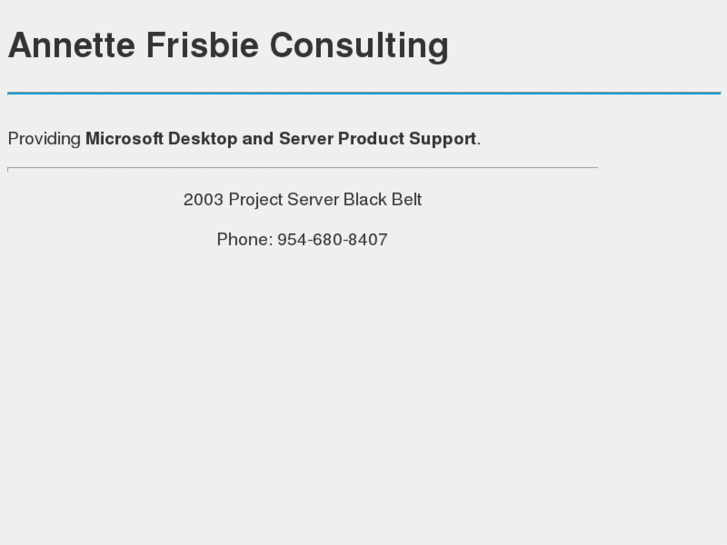Image resolution: width=727 pixels, height=545 pixels.
Task: Click the Phone: label
Action: pos(244,239)
